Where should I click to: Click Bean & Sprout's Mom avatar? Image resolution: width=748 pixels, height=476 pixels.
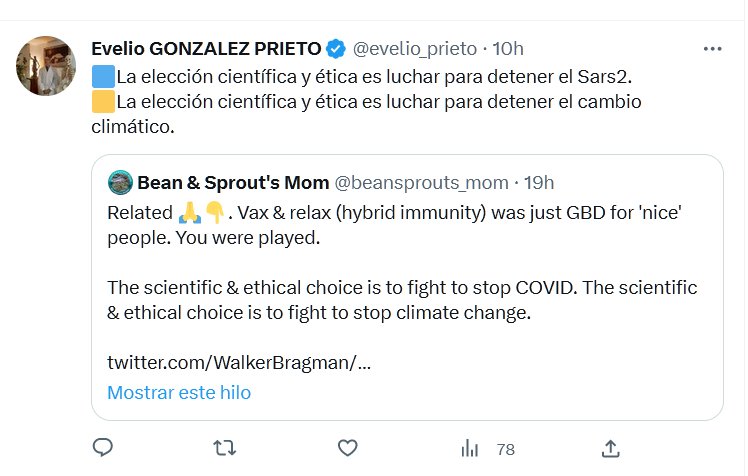pos(120,183)
